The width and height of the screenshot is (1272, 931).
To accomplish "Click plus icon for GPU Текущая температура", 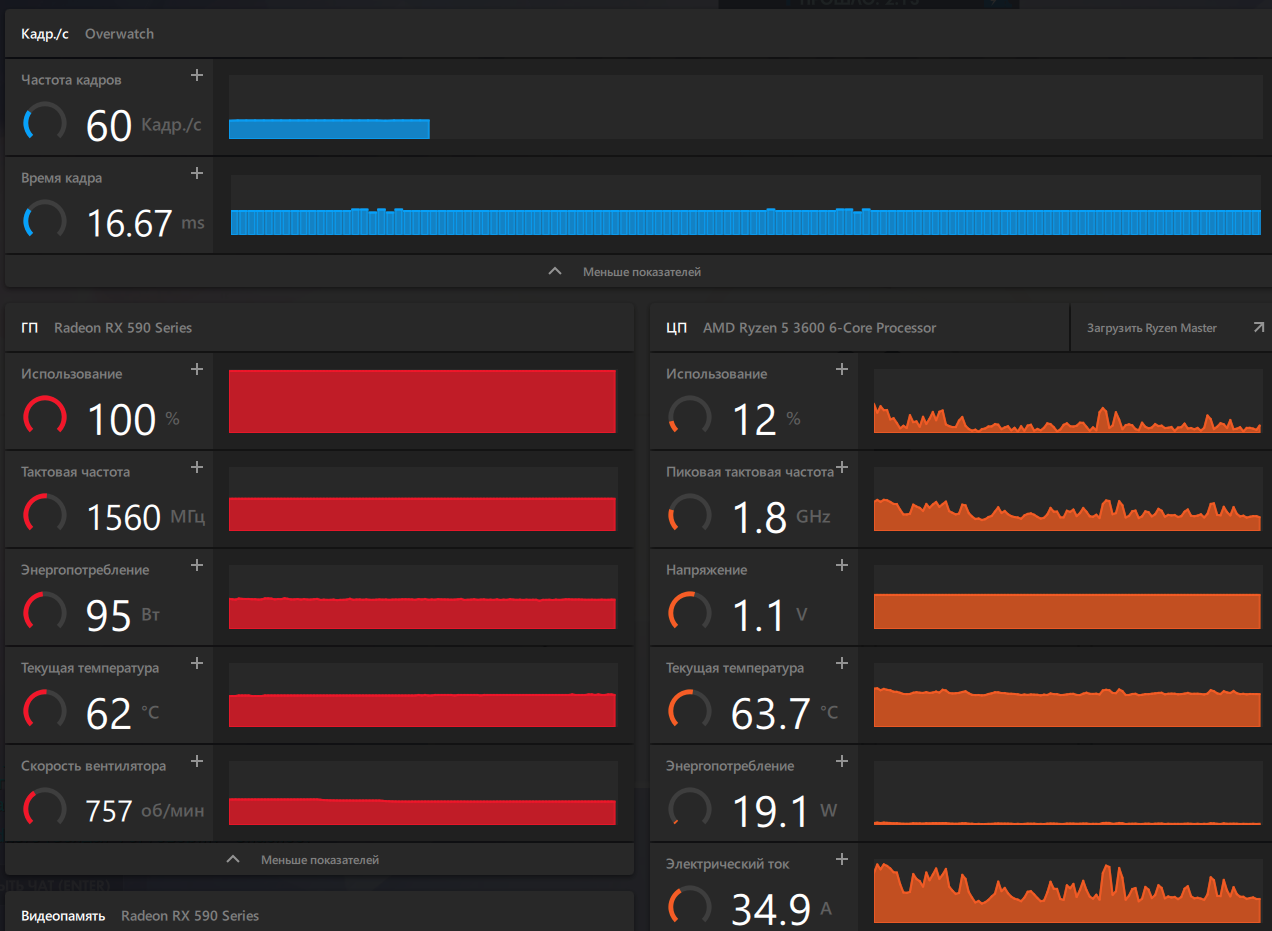I will tap(197, 663).
